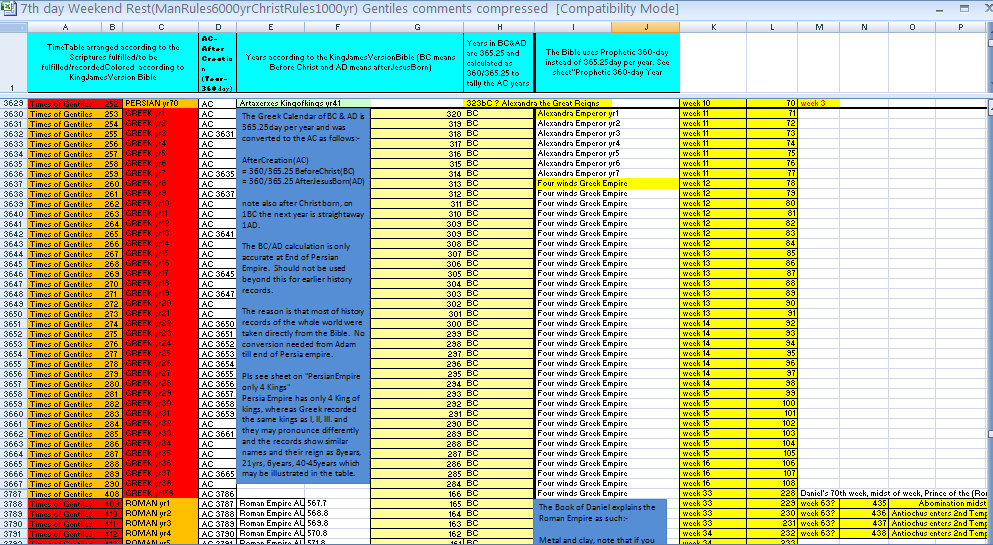Viewport: 993px width, 545px height.
Task: Click the 'Alexandra Emperor yr7' cell
Action: pos(607,173)
